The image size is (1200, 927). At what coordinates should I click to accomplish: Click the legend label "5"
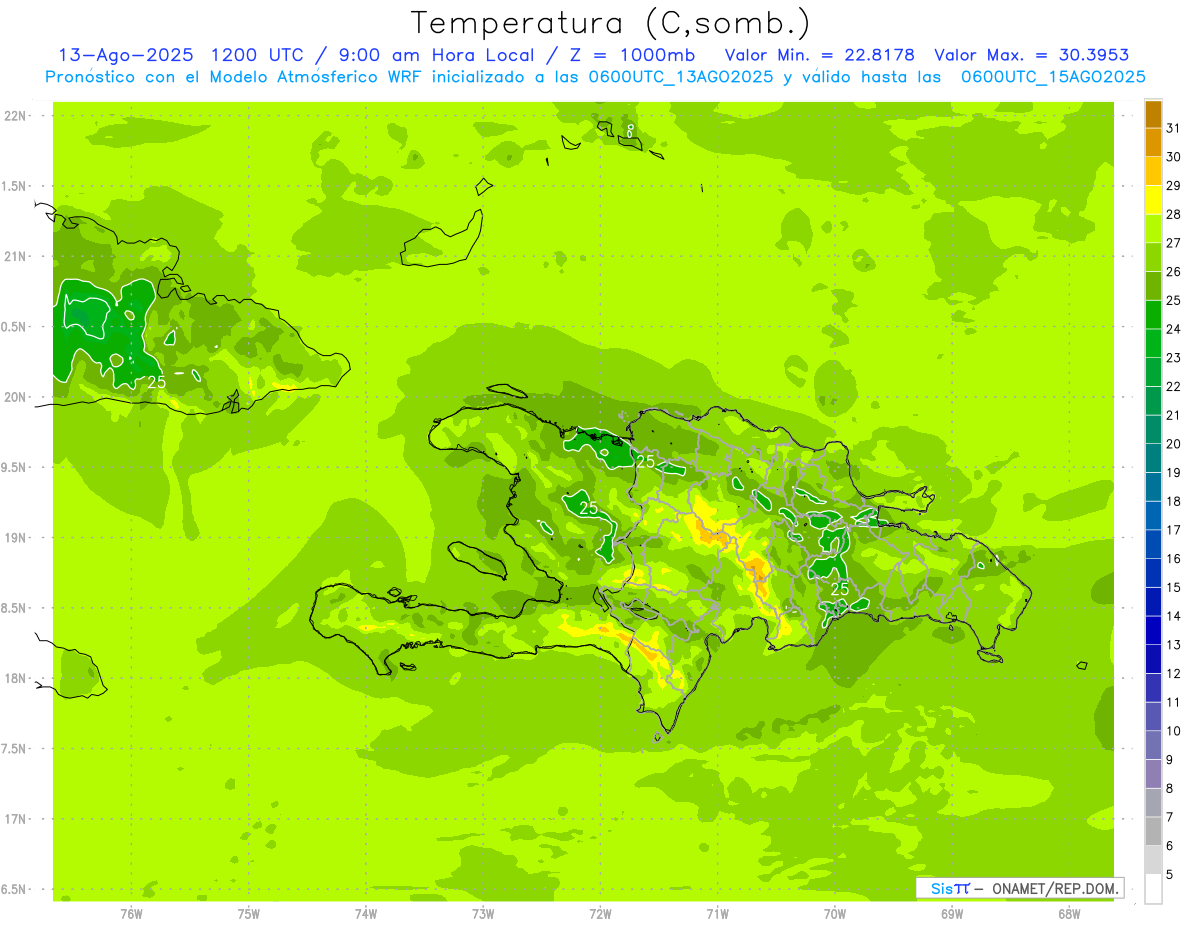coord(1170,876)
